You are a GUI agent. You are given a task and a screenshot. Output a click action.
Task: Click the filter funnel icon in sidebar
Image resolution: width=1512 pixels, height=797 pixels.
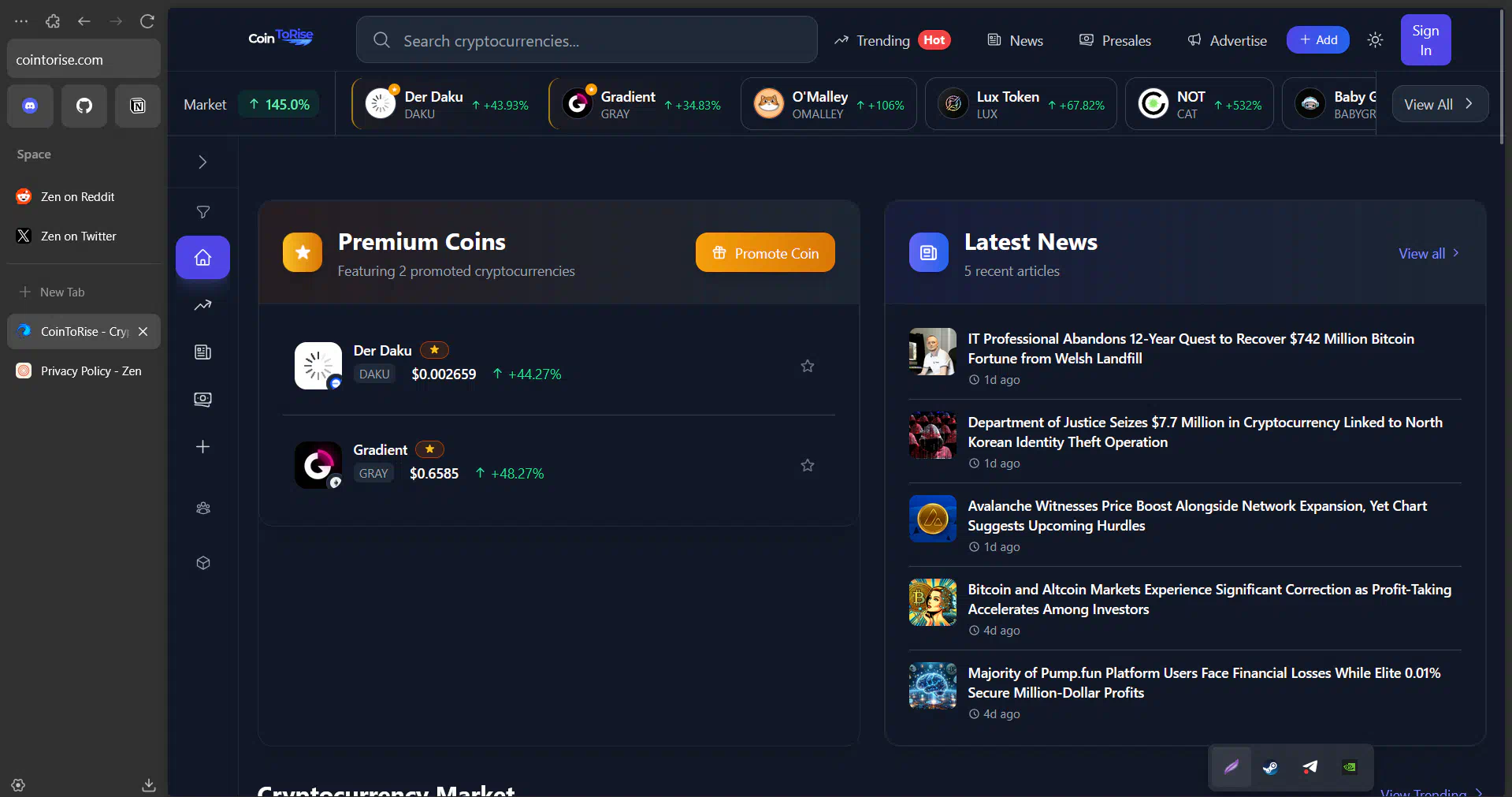pyautogui.click(x=202, y=212)
